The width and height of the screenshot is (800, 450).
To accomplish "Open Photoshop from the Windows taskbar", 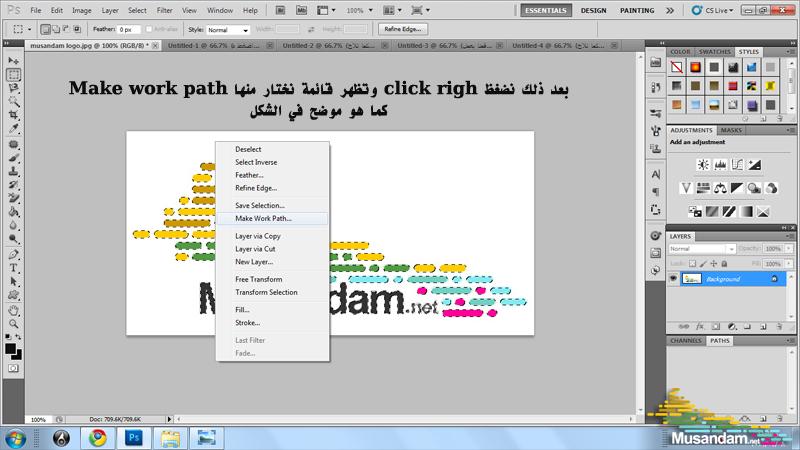I will pyautogui.click(x=134, y=438).
